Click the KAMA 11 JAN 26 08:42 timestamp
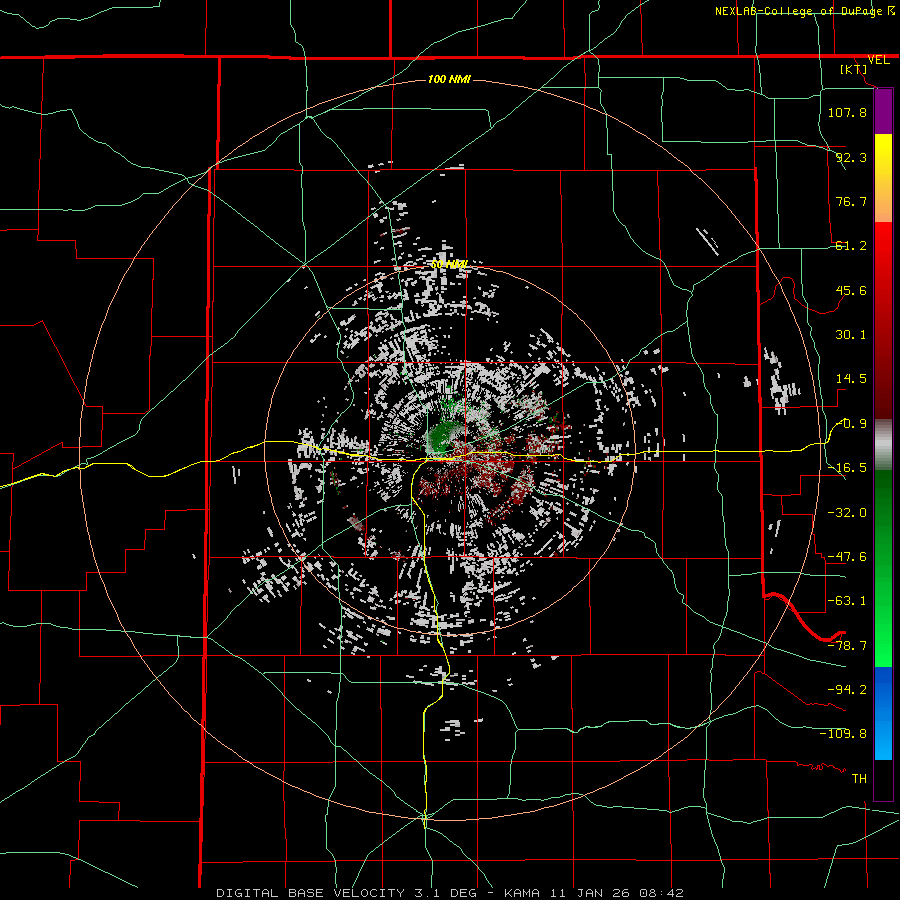 point(594,893)
